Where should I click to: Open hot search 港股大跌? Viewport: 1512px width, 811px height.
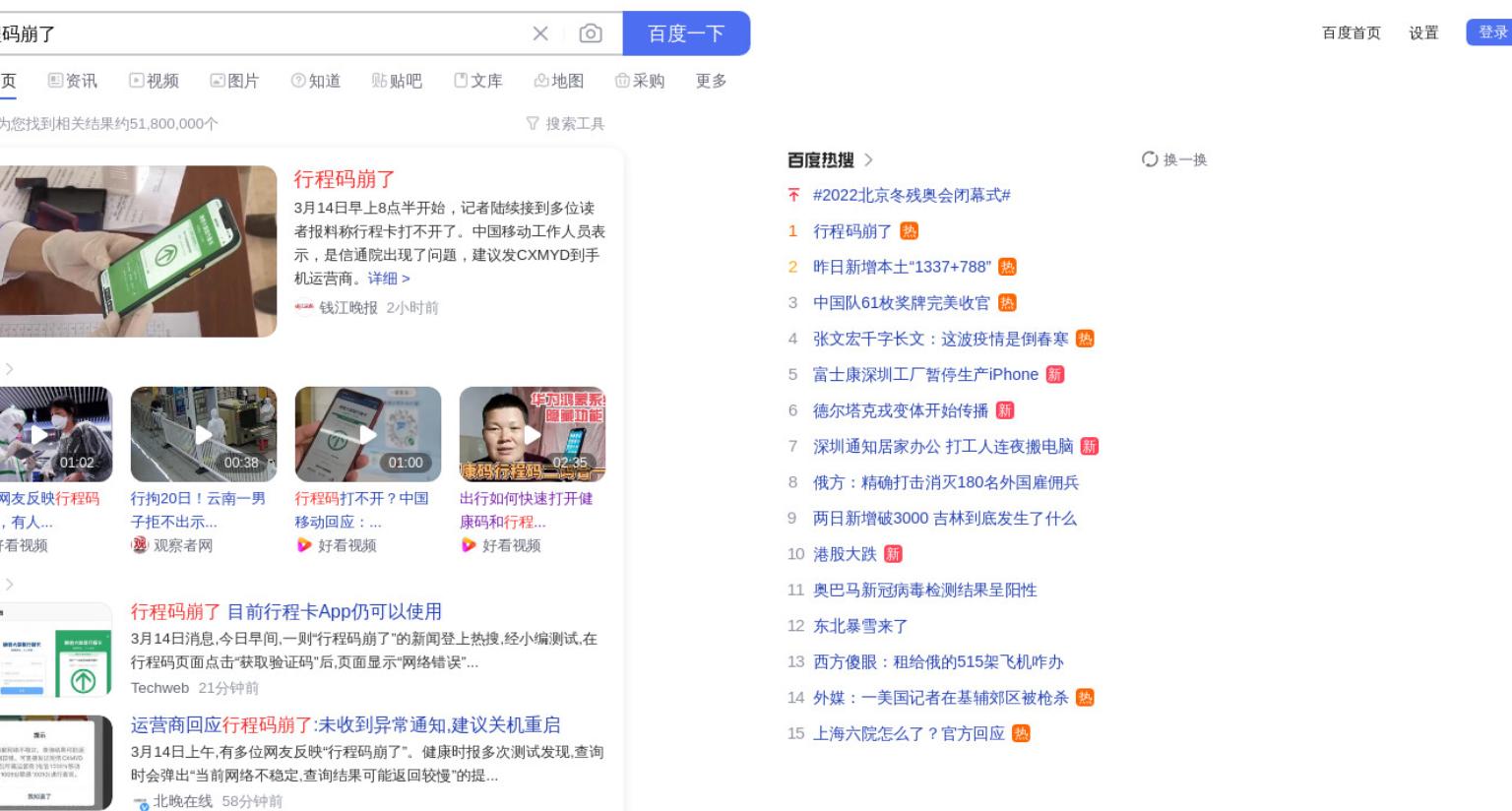(x=845, y=554)
